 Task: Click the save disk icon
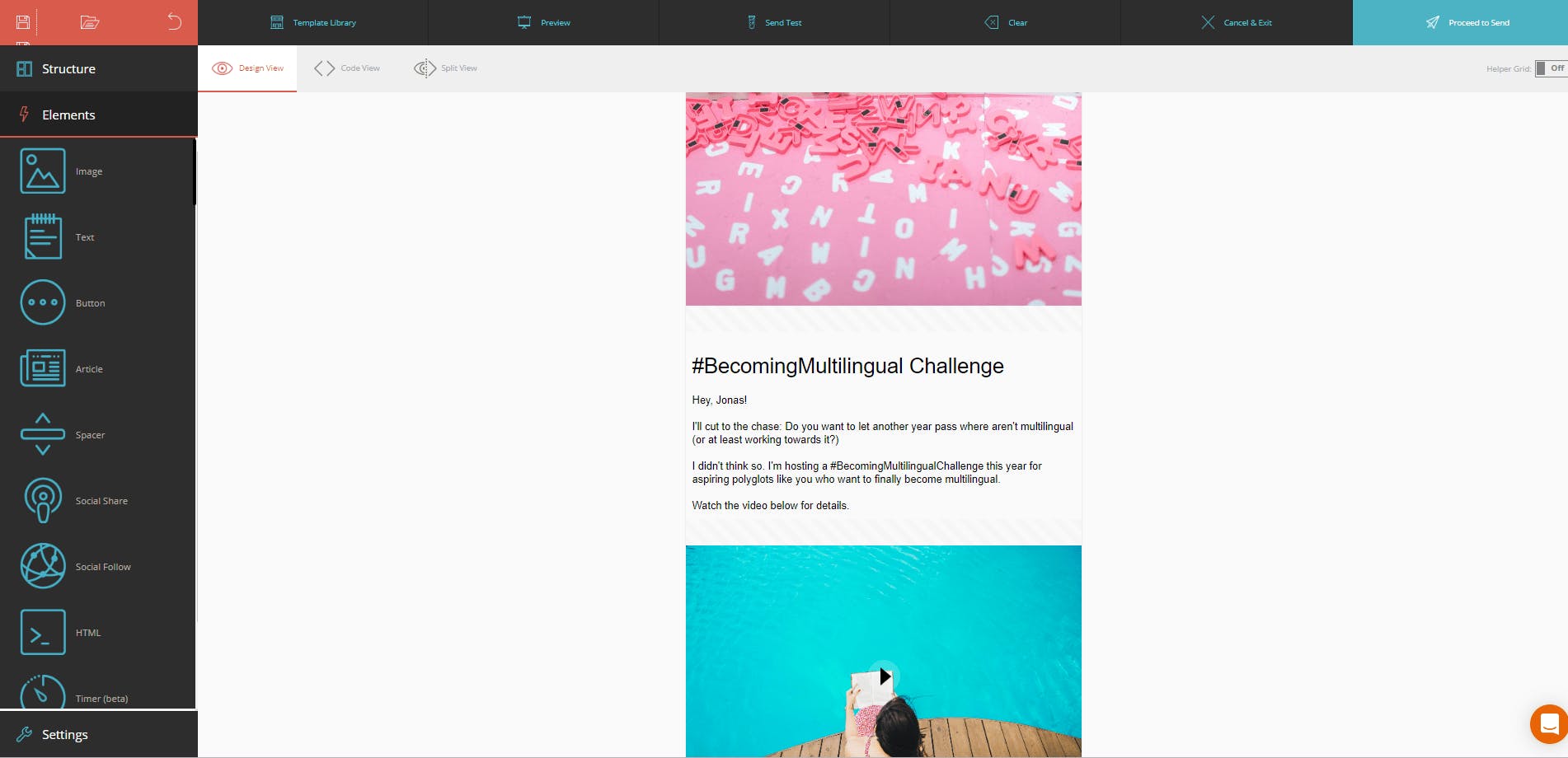tap(23, 22)
